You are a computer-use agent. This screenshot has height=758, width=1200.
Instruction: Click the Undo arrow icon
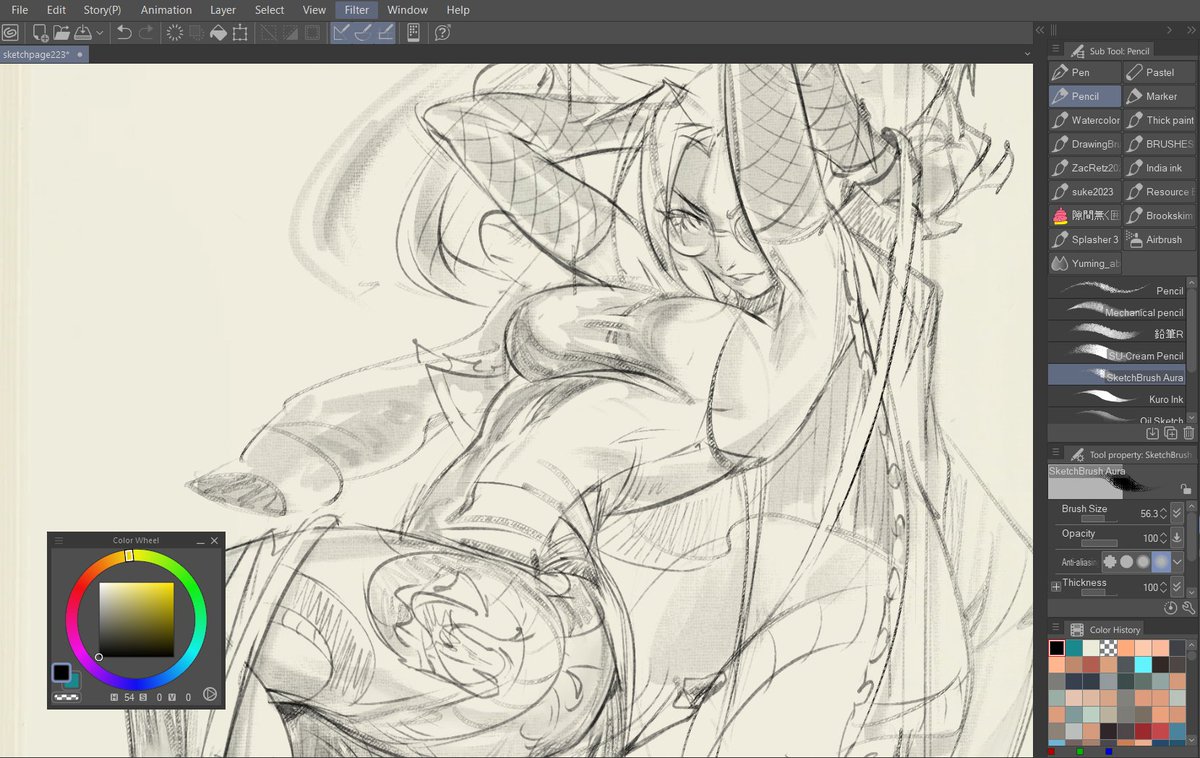click(x=124, y=33)
